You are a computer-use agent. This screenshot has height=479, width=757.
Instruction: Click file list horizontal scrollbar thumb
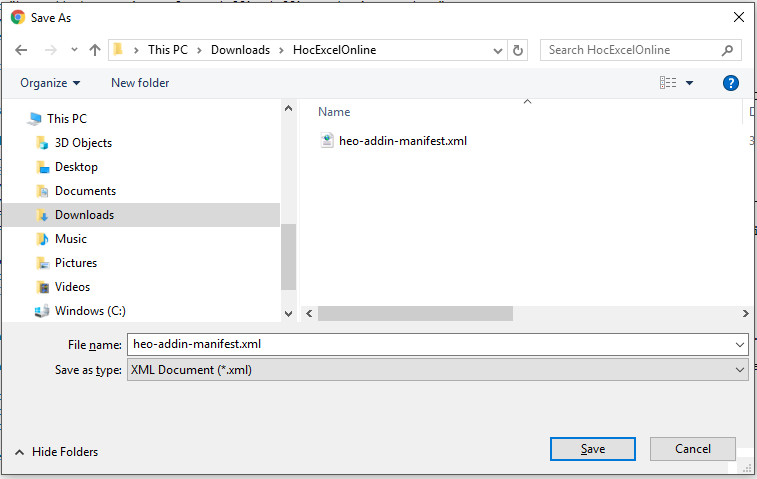(415, 313)
